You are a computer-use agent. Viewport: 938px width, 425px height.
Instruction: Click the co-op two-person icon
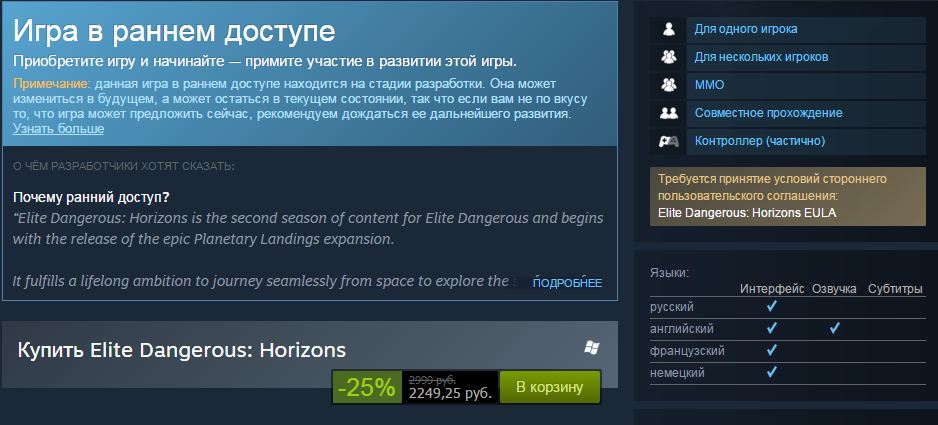pyautogui.click(x=668, y=113)
